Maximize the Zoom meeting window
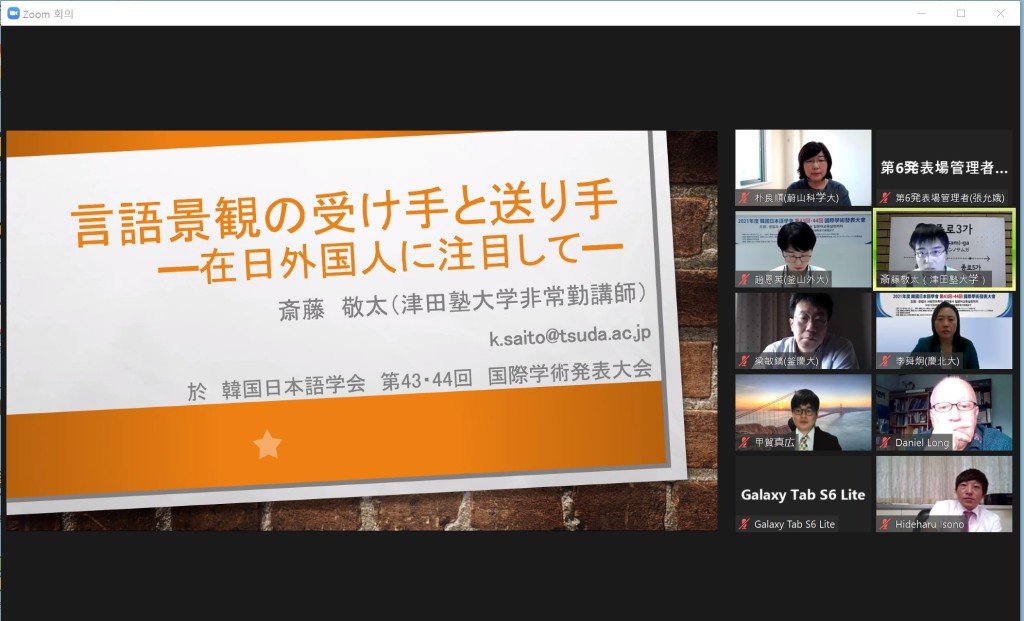The height and width of the screenshot is (621, 1024). coord(961,13)
